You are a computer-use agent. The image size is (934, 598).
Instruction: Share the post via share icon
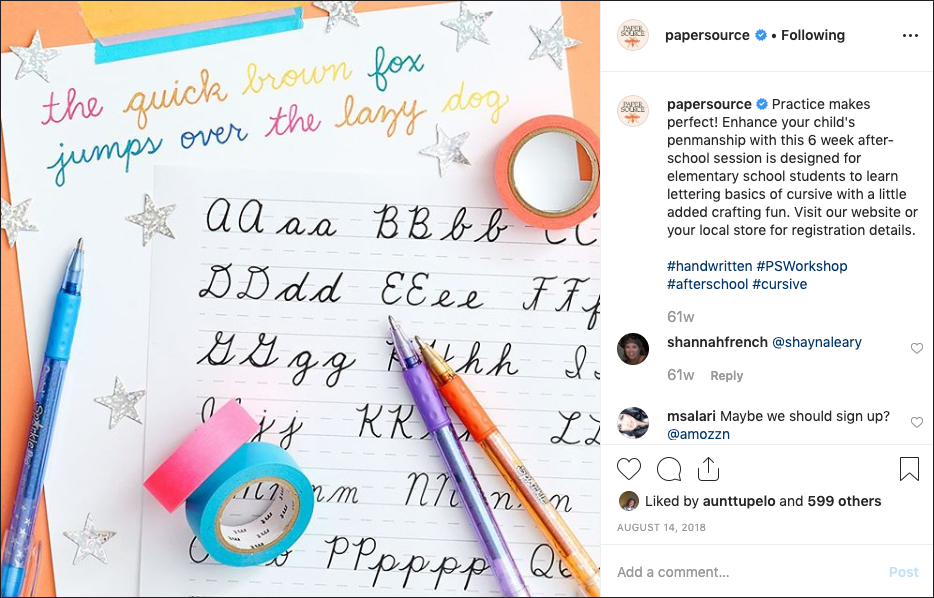point(708,468)
